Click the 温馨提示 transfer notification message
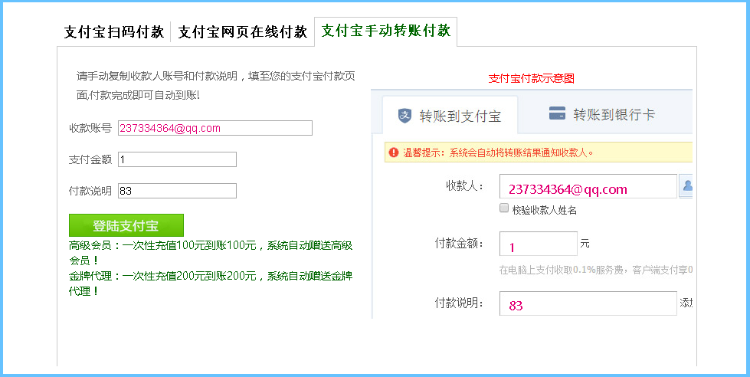The width and height of the screenshot is (750, 377). coord(498,153)
